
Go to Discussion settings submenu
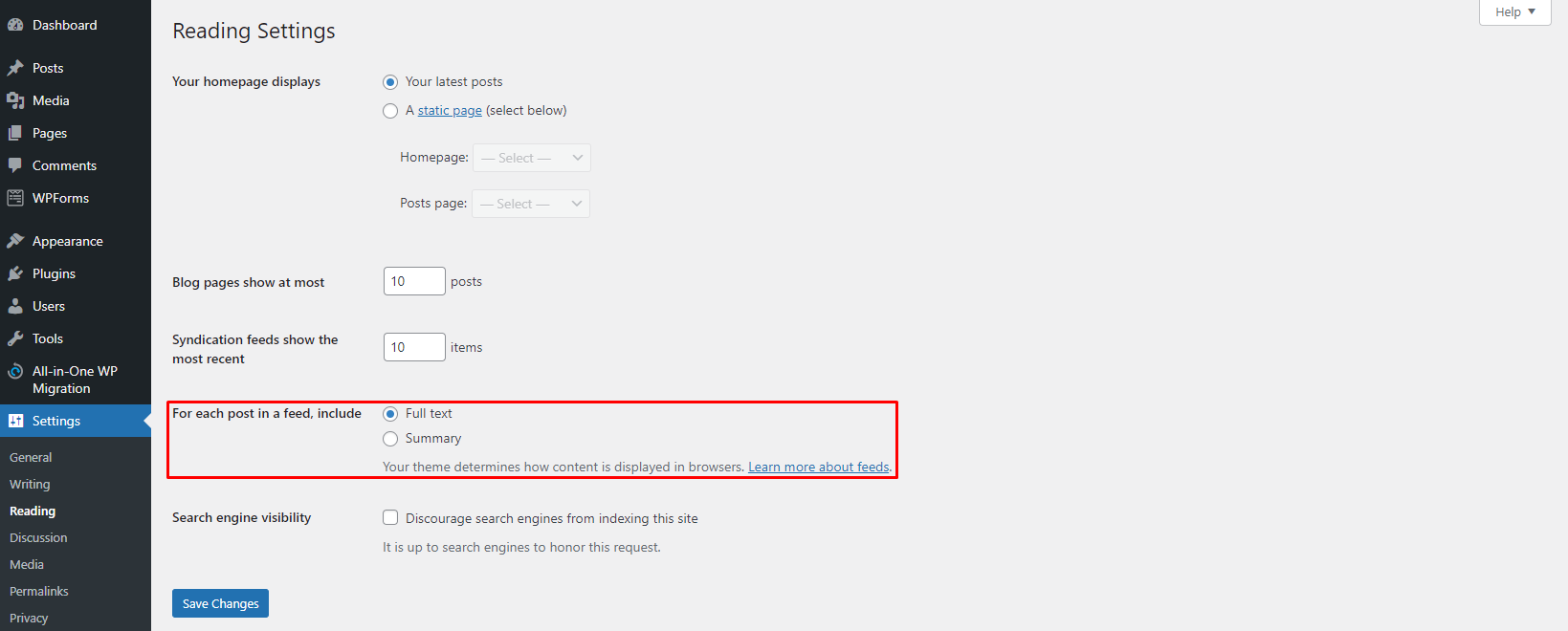point(38,537)
